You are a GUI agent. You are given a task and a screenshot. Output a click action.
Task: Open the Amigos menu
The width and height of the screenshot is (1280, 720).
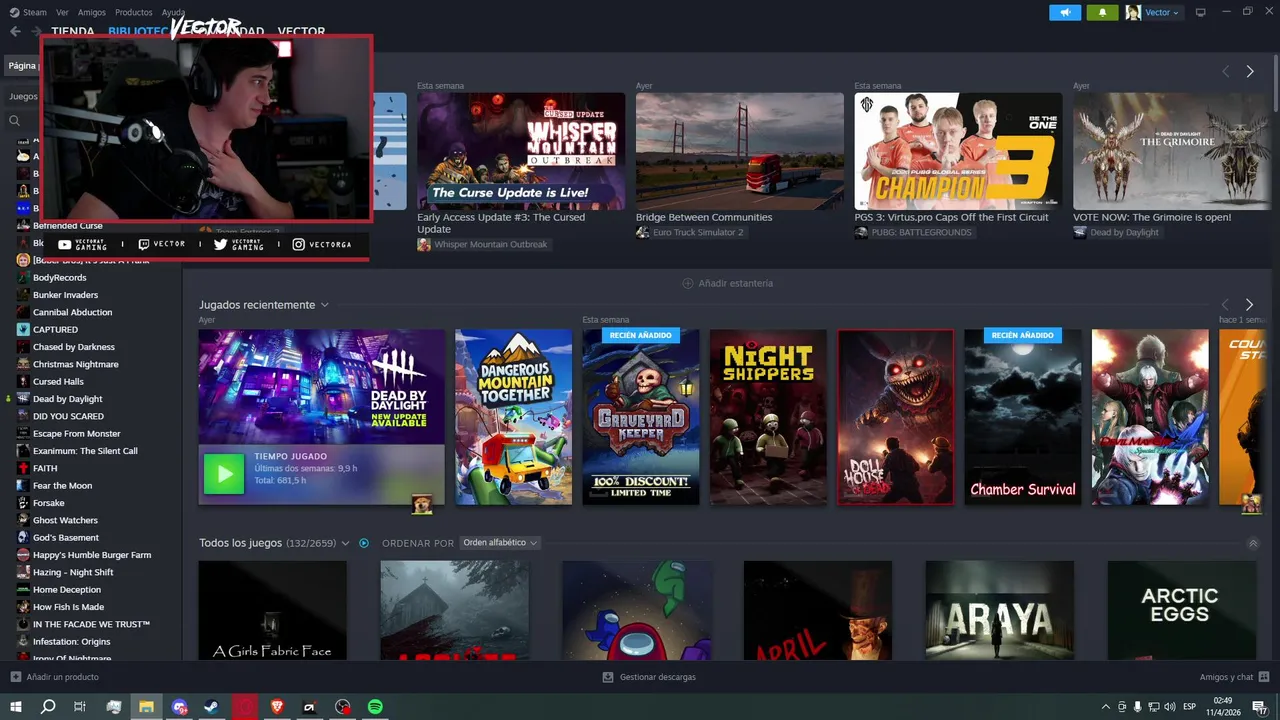pos(92,13)
